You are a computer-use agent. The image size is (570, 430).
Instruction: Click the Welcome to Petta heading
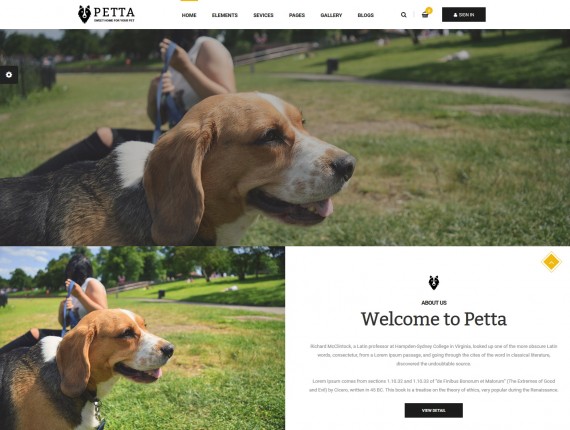pyautogui.click(x=434, y=319)
